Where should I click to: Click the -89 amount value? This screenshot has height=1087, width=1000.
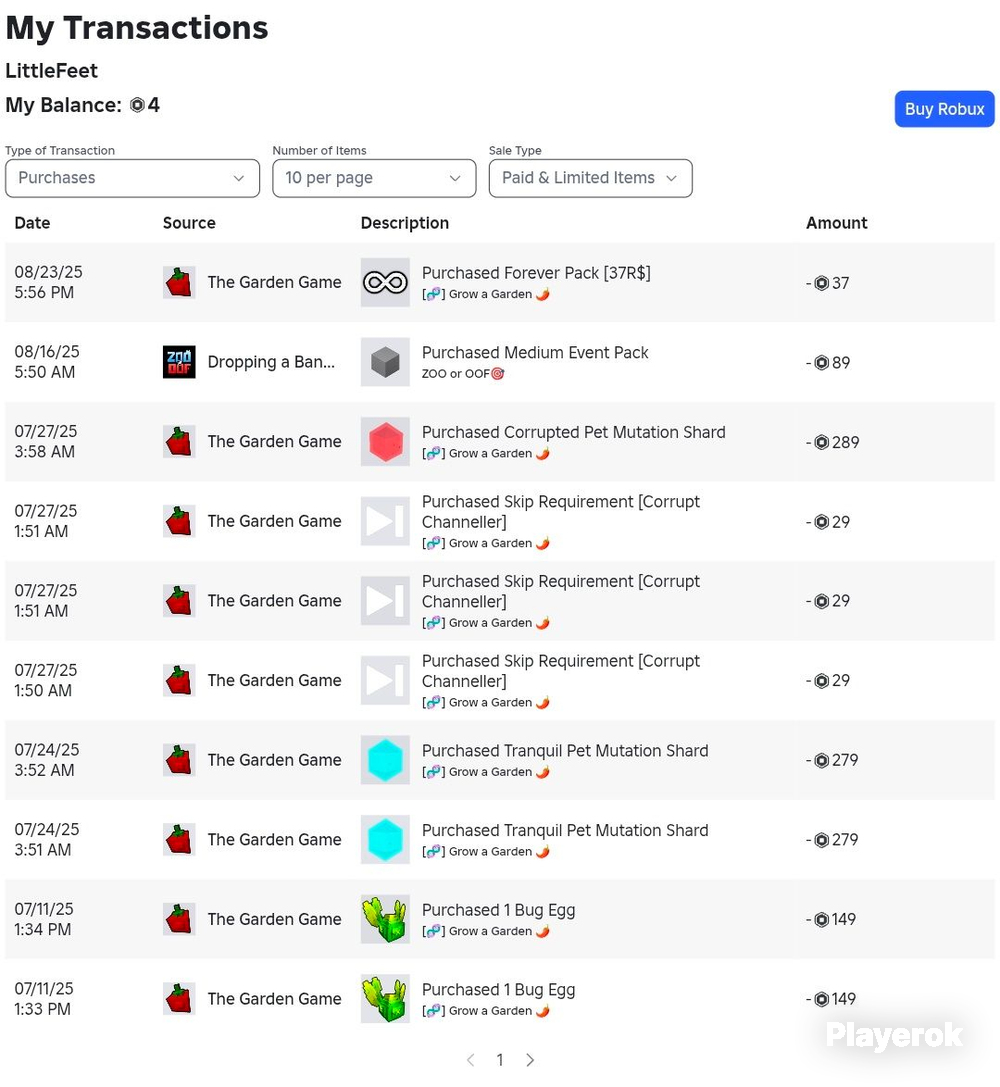(828, 363)
